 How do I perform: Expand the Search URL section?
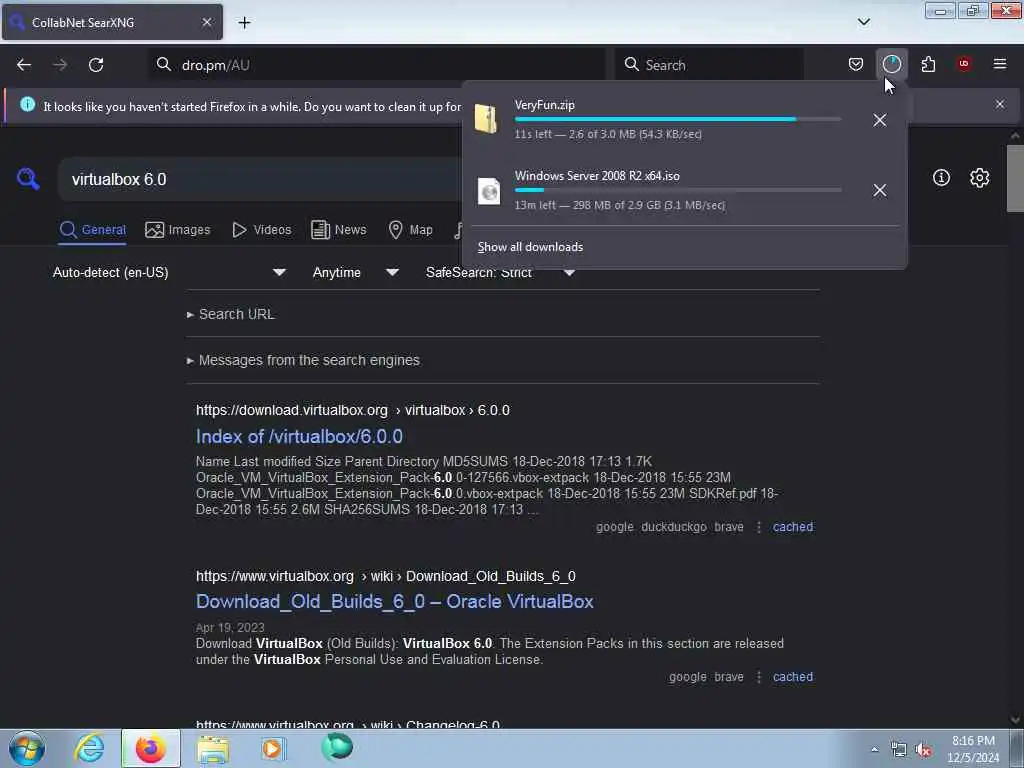tap(231, 314)
